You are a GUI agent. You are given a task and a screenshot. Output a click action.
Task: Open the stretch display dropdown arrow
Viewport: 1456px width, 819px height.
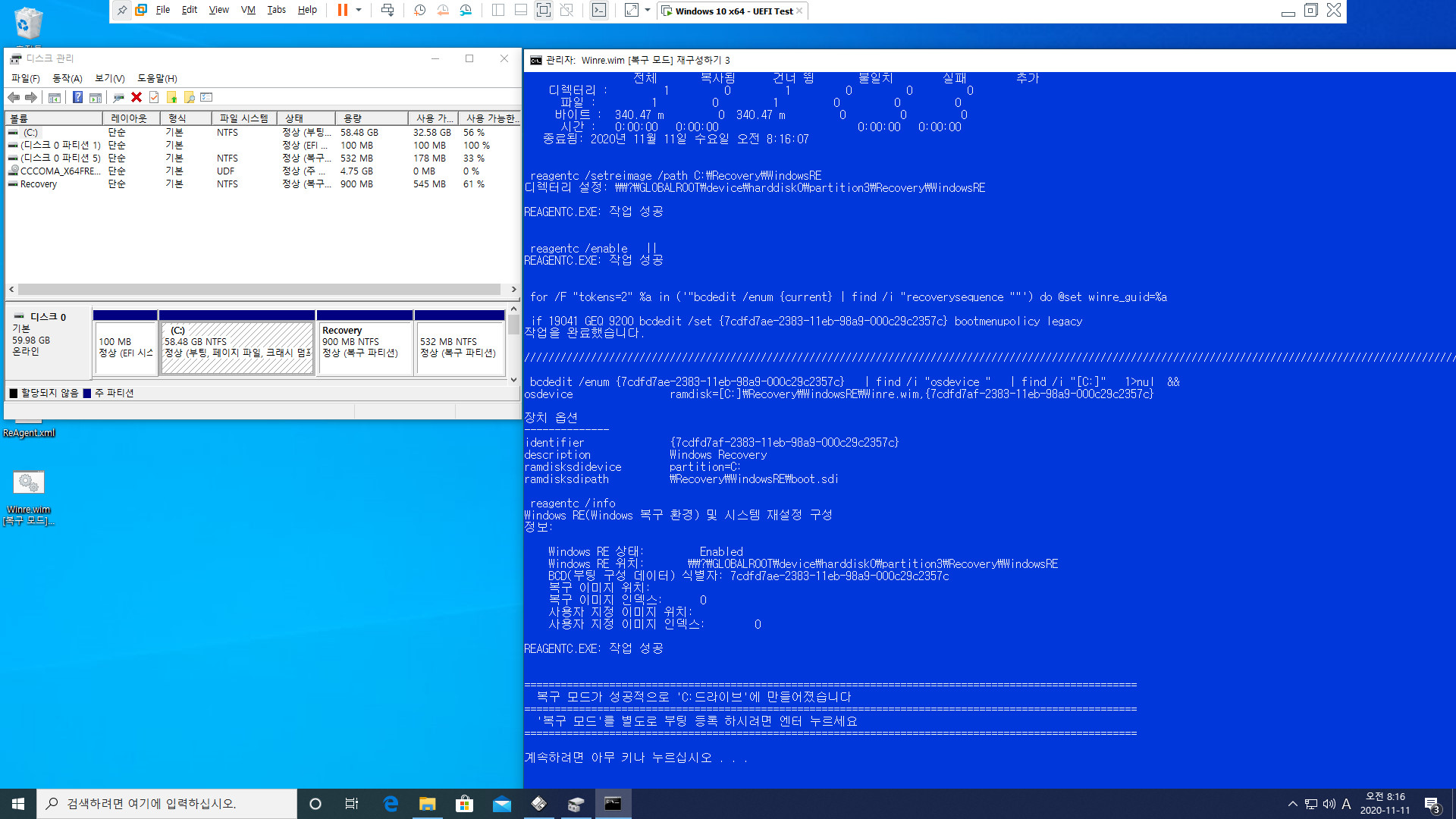648,10
